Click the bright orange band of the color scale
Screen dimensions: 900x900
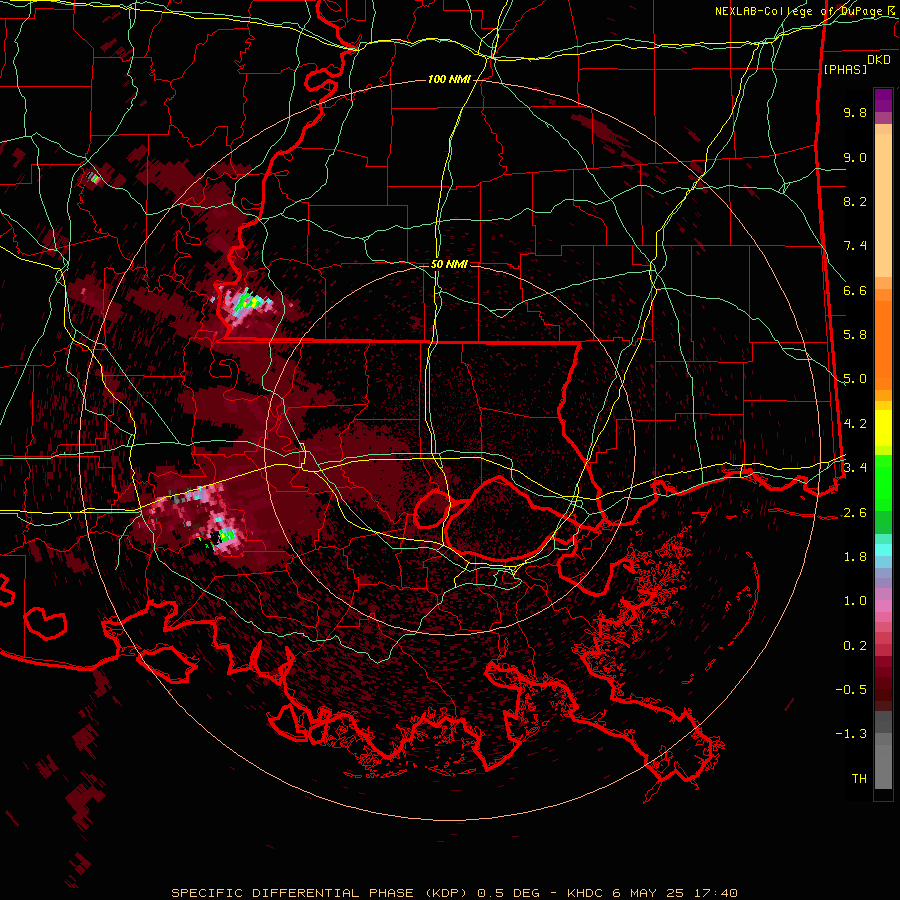click(883, 345)
